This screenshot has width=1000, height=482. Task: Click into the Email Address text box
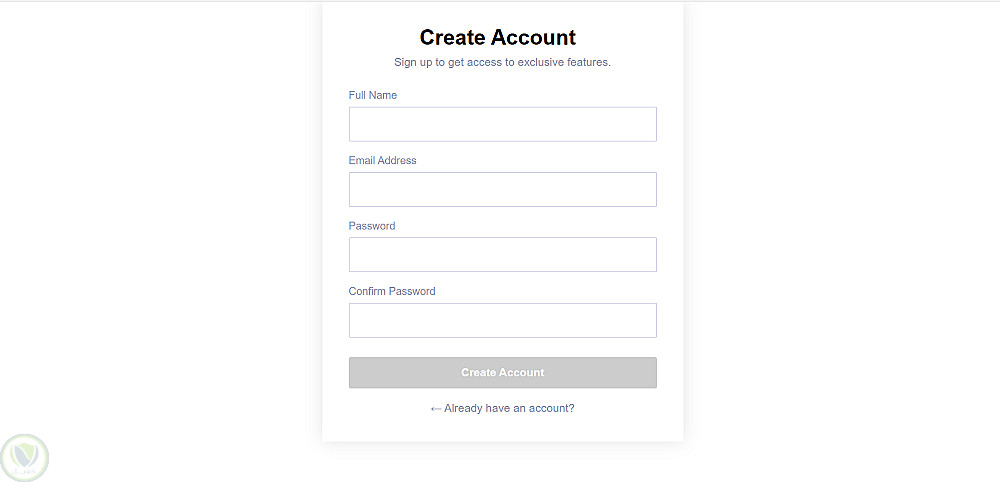click(x=502, y=189)
